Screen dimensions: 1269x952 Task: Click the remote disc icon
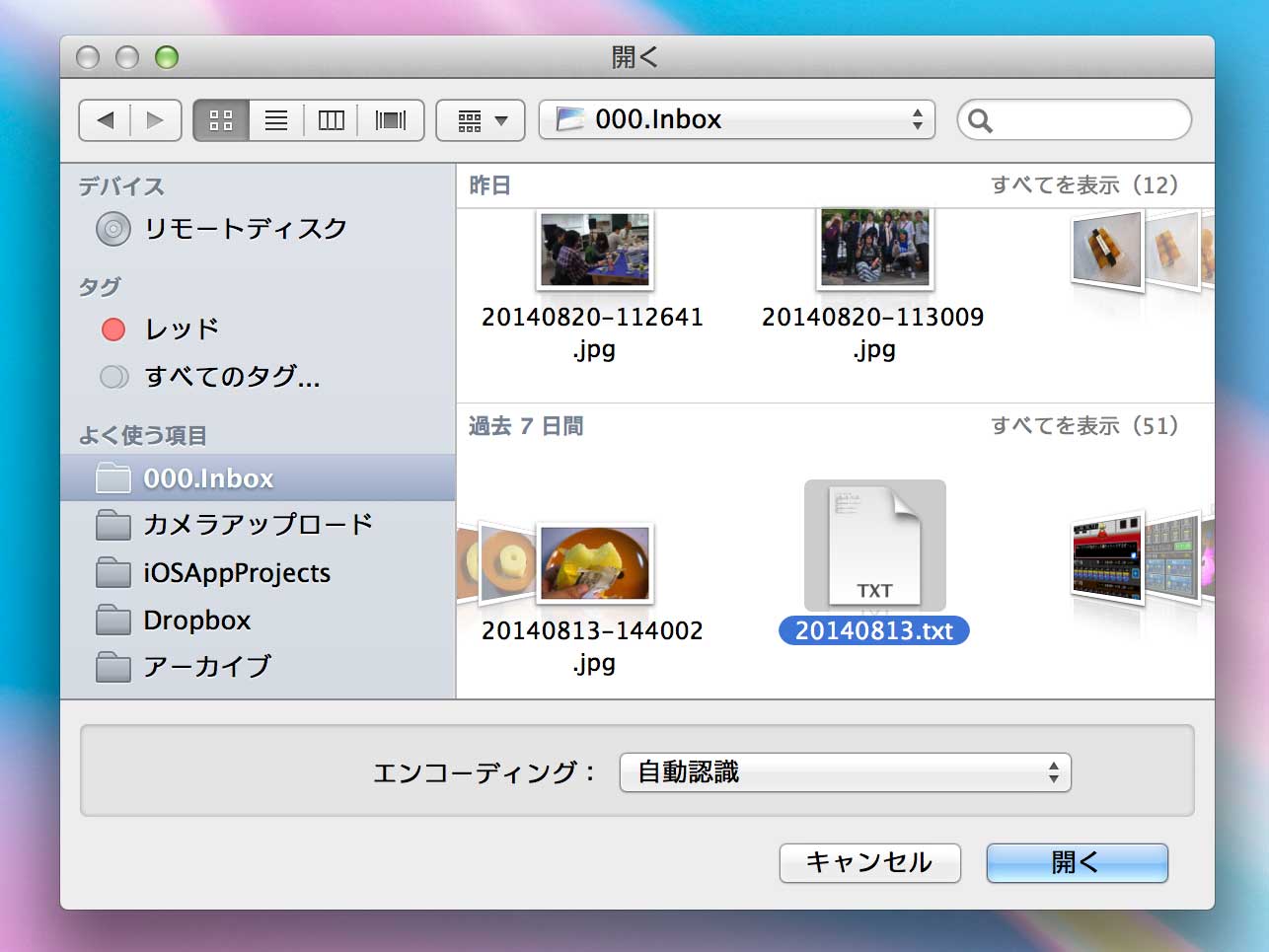113,229
